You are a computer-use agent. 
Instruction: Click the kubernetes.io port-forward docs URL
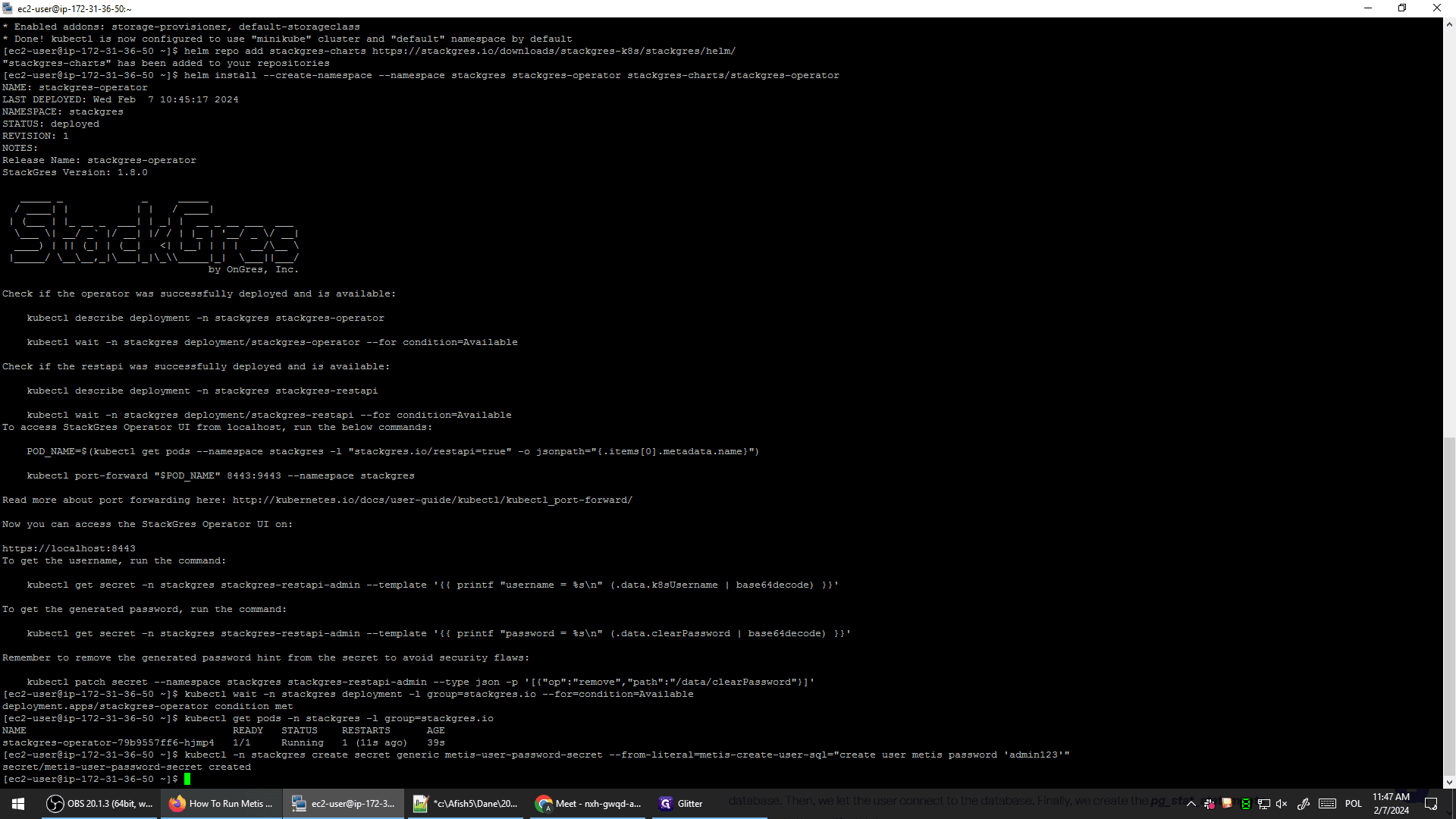(432, 500)
